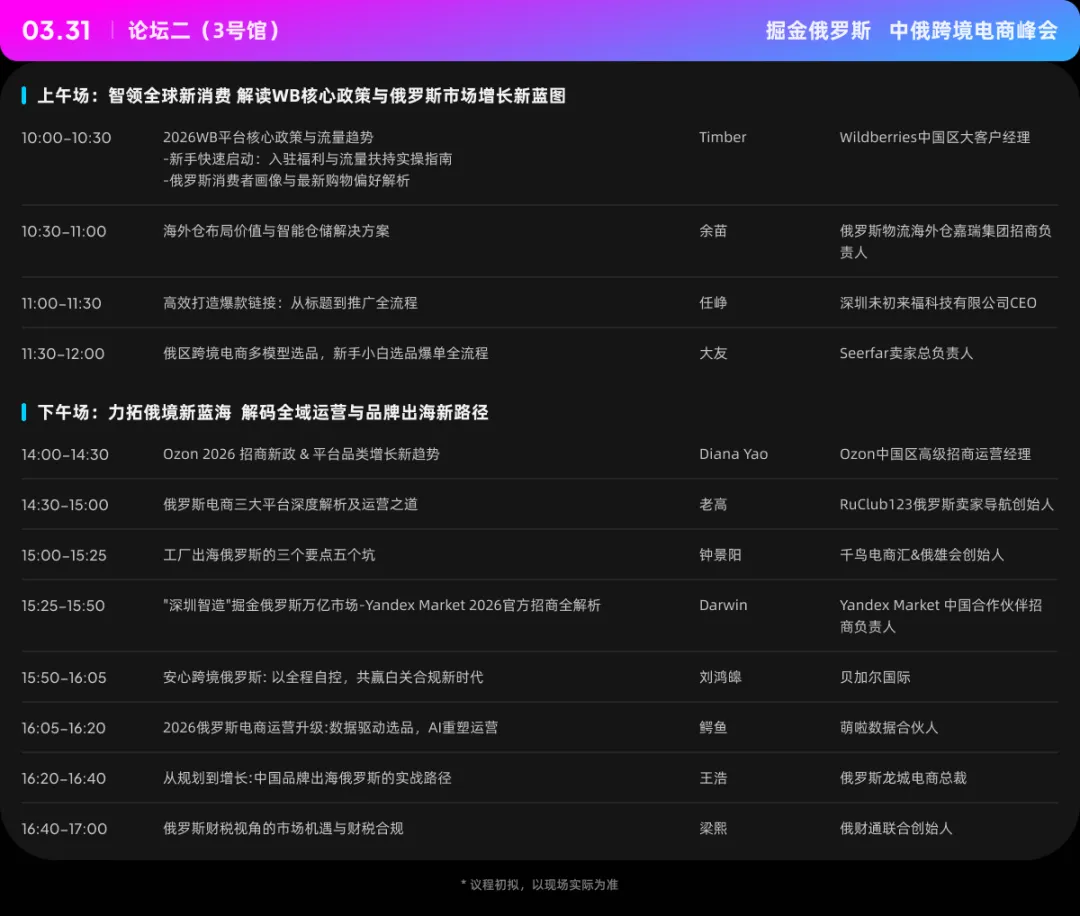Click topic 俄区跨境电商多模型选品
This screenshot has height=916, width=1080.
pos(325,353)
